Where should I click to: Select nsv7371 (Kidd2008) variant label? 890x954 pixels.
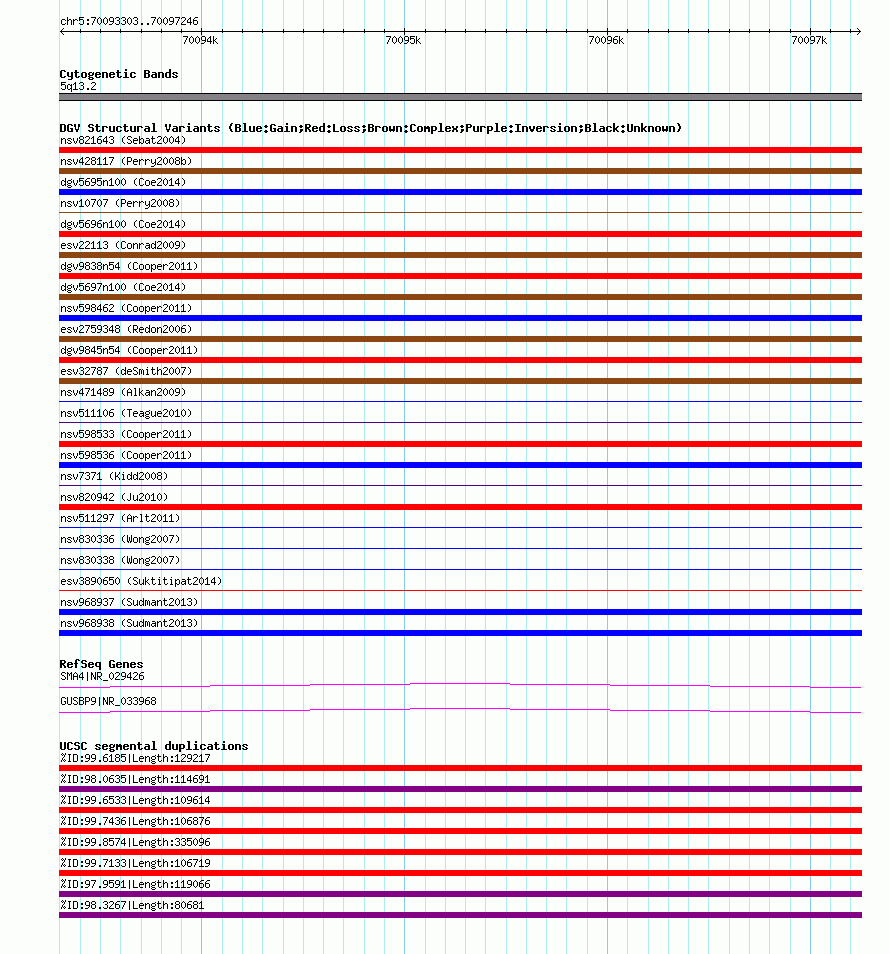[x=114, y=476]
